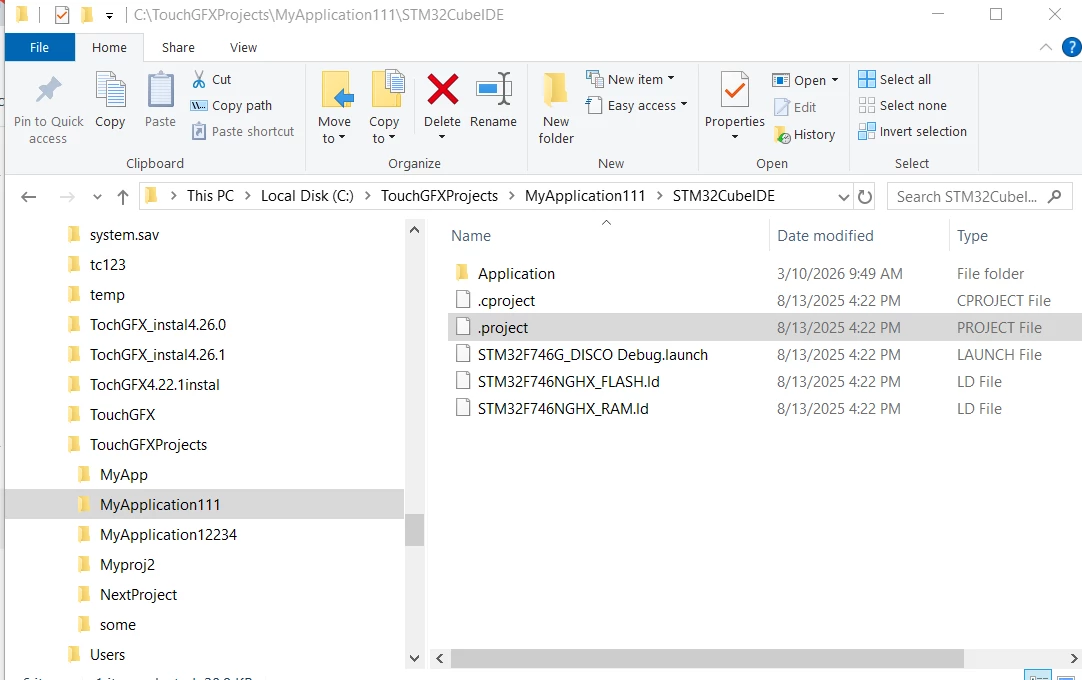This screenshot has width=1082, height=680.
Task: Sort by the Type column header
Action: pyautogui.click(x=972, y=235)
